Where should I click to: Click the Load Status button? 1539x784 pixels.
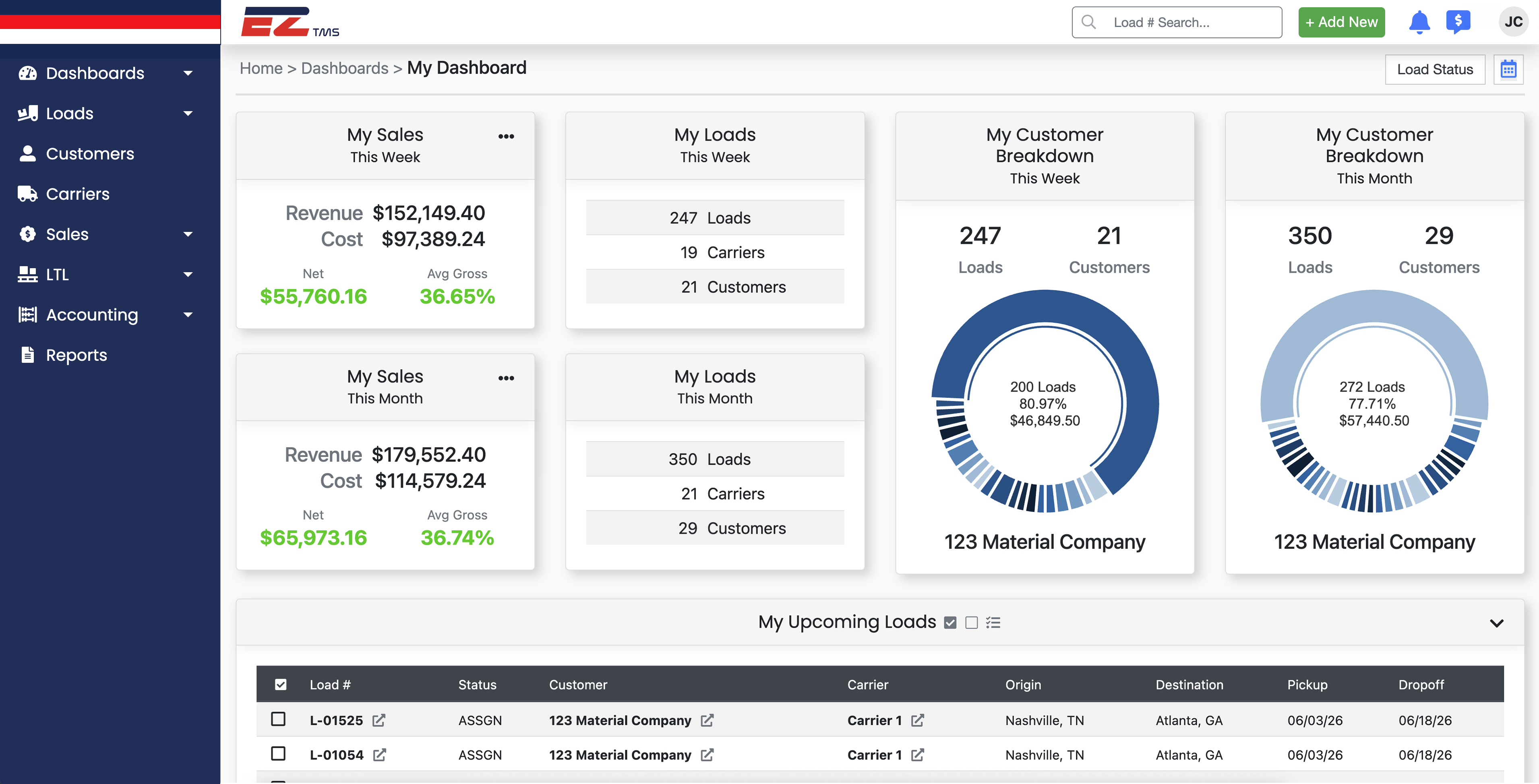pos(1434,69)
